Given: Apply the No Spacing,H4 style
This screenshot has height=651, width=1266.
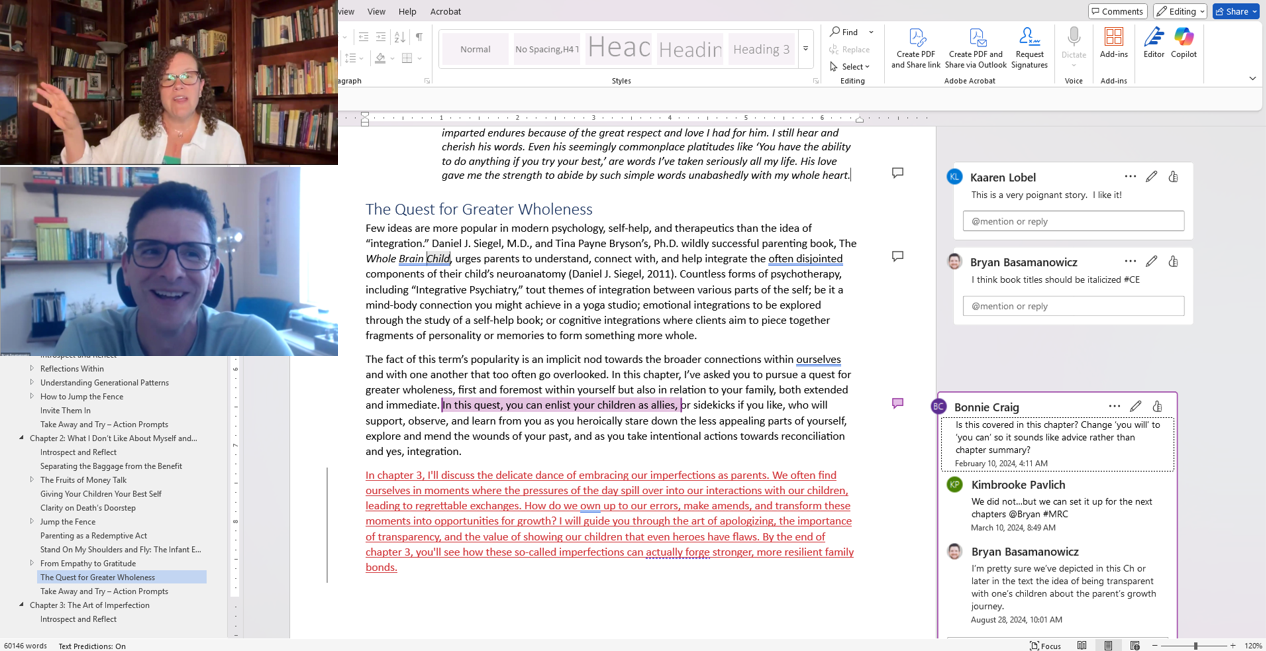Looking at the screenshot, I should coord(547,49).
